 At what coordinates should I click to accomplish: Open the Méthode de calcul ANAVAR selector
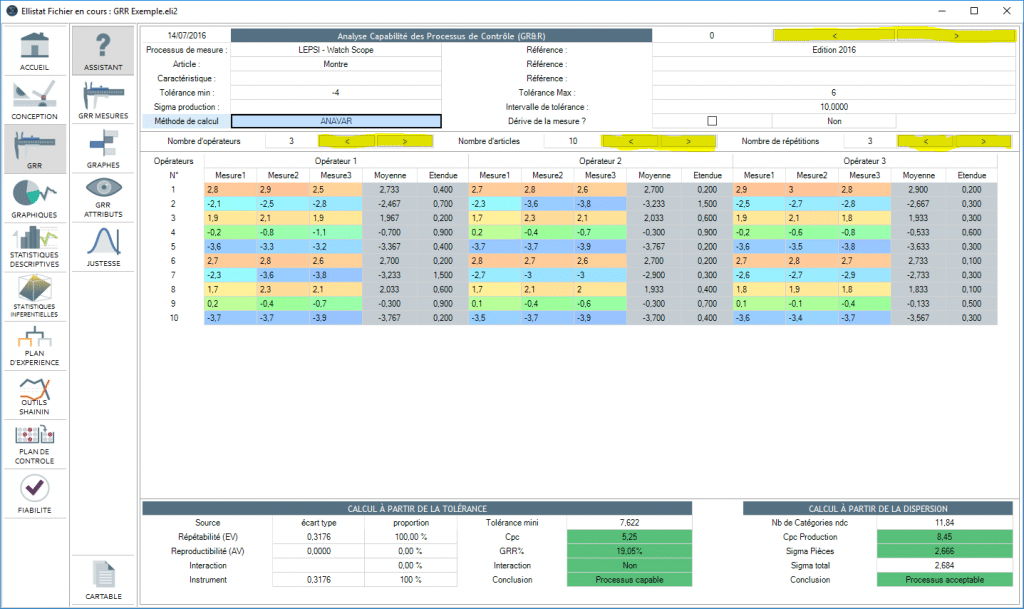(336, 121)
